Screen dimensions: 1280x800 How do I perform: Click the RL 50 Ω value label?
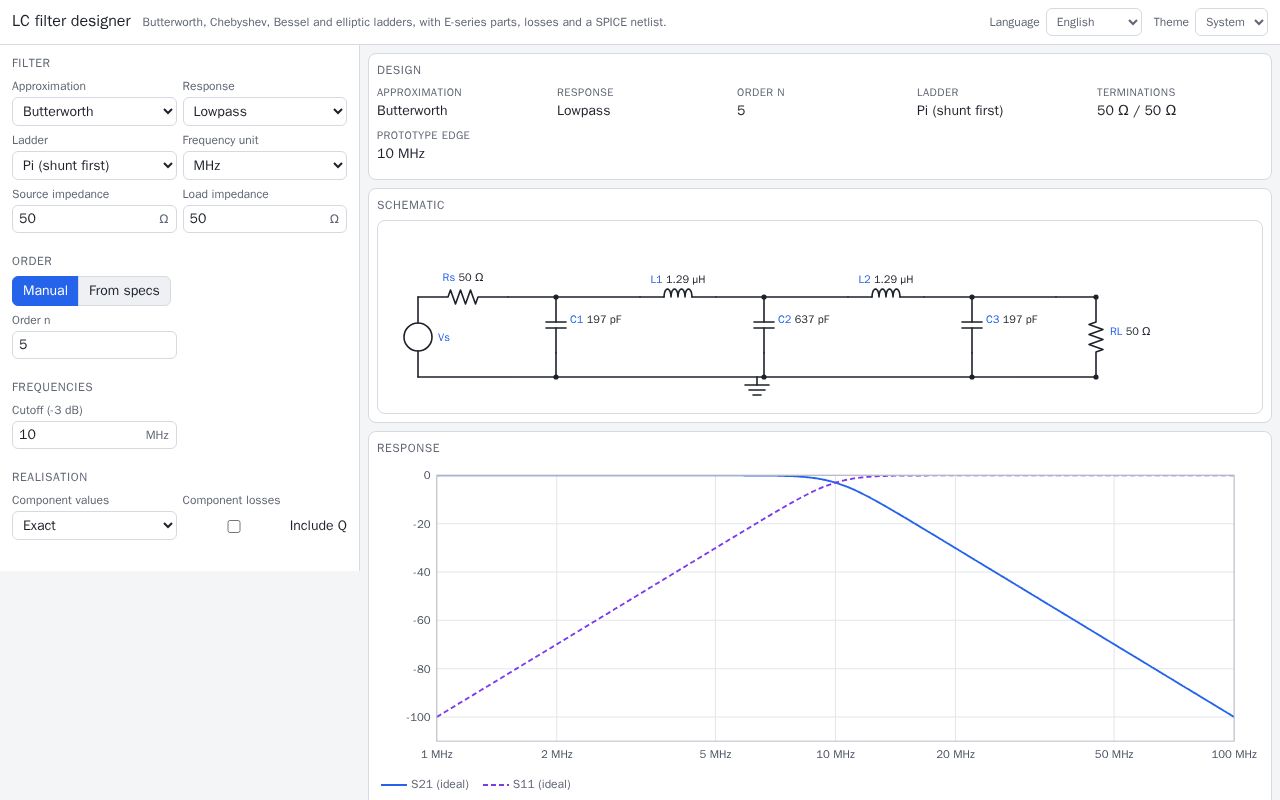pos(1130,332)
